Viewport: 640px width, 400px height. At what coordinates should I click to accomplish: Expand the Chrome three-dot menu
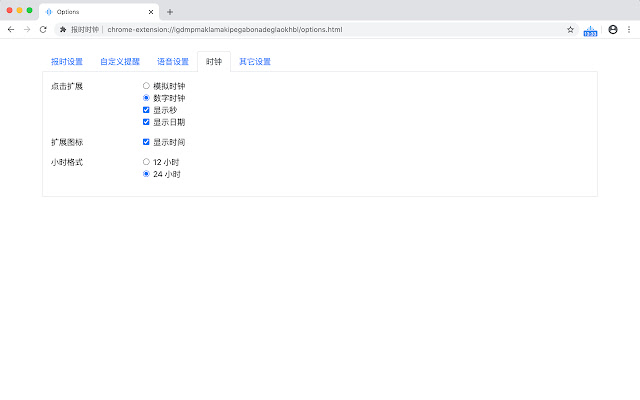click(x=630, y=30)
